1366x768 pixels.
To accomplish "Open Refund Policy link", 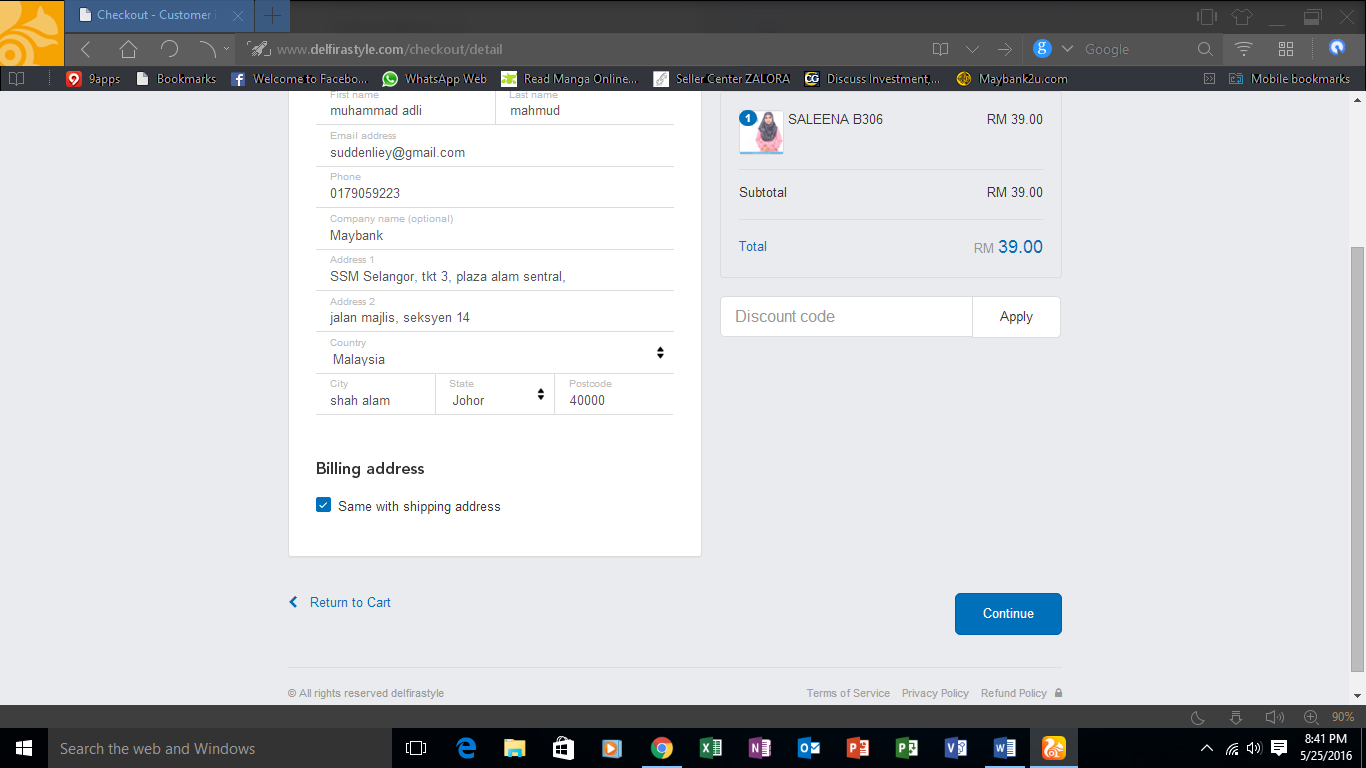I will click(1014, 693).
